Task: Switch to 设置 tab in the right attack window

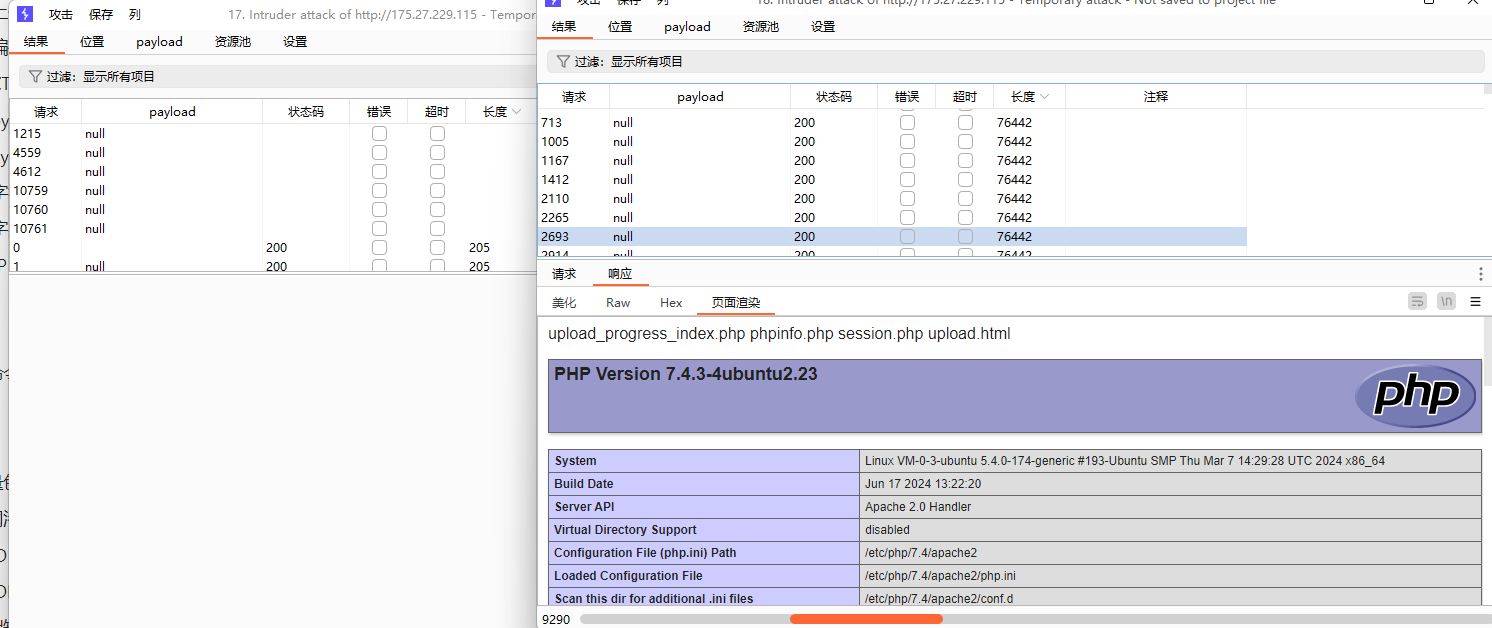Action: pyautogui.click(x=823, y=27)
